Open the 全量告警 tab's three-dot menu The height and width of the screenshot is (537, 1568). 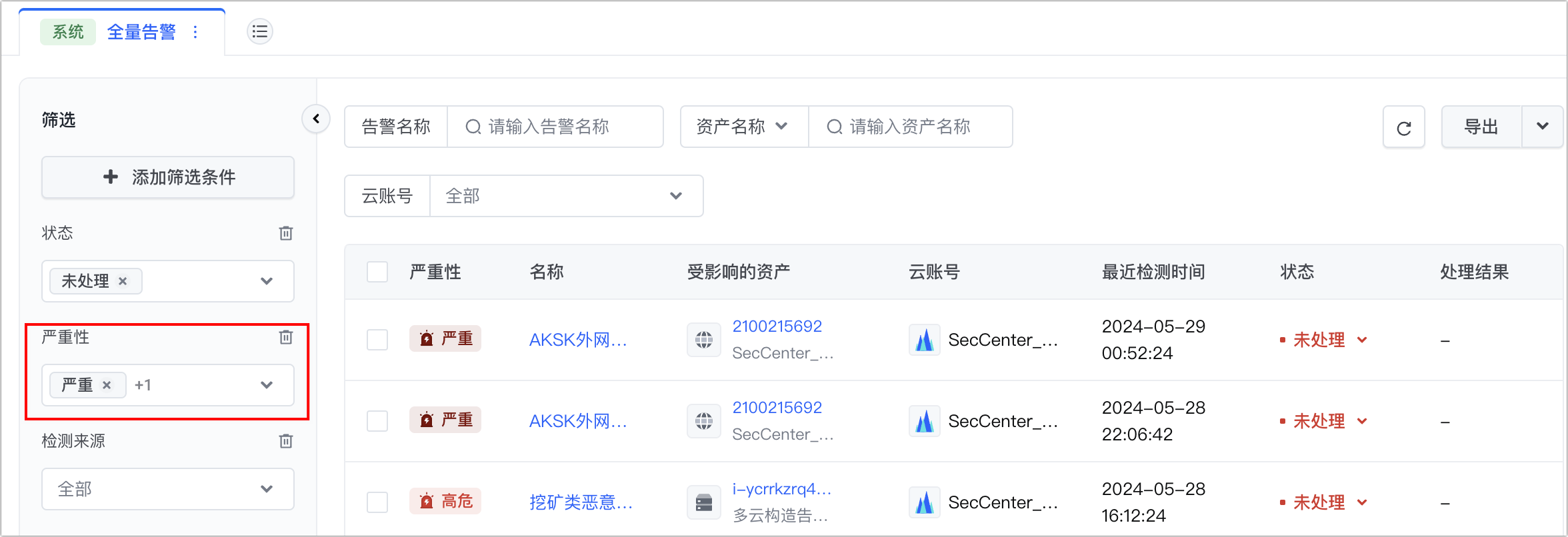click(x=195, y=32)
